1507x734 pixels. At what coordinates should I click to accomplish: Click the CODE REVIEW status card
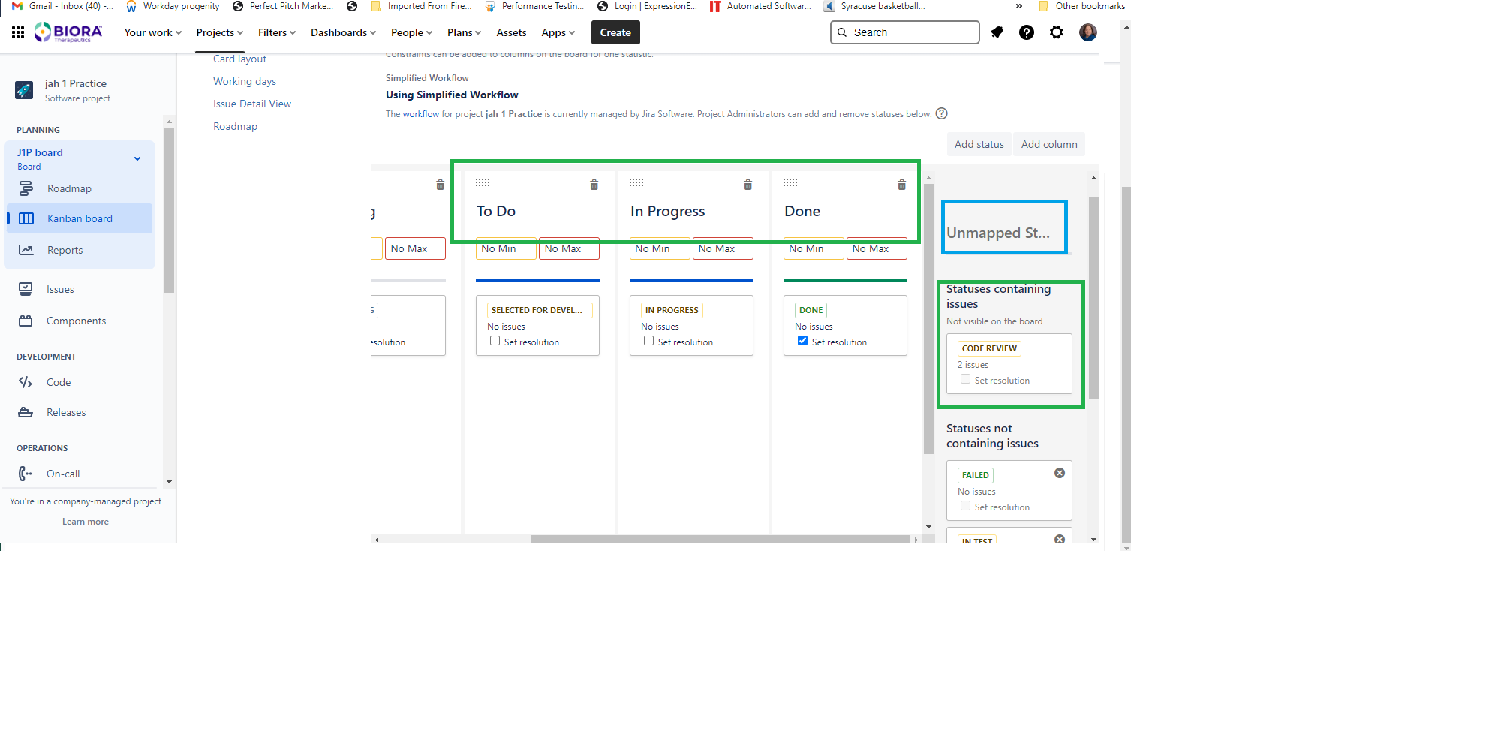[x=1009, y=364]
